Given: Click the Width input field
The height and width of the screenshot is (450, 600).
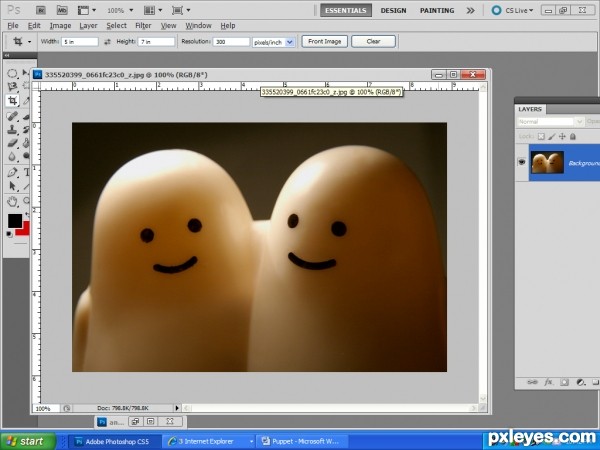Looking at the screenshot, I should [x=80, y=42].
